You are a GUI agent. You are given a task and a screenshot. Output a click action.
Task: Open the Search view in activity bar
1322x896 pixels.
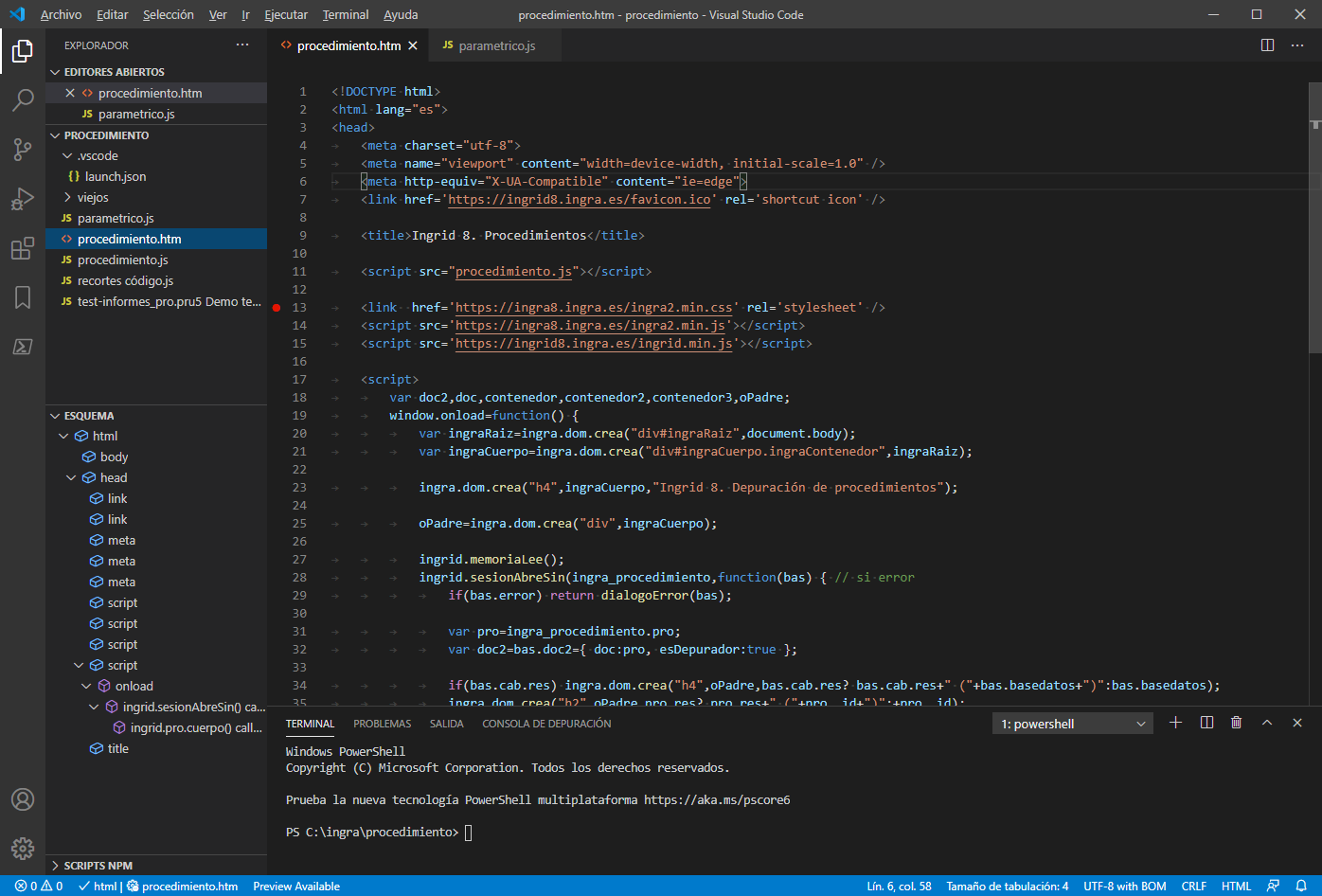pyautogui.click(x=23, y=99)
